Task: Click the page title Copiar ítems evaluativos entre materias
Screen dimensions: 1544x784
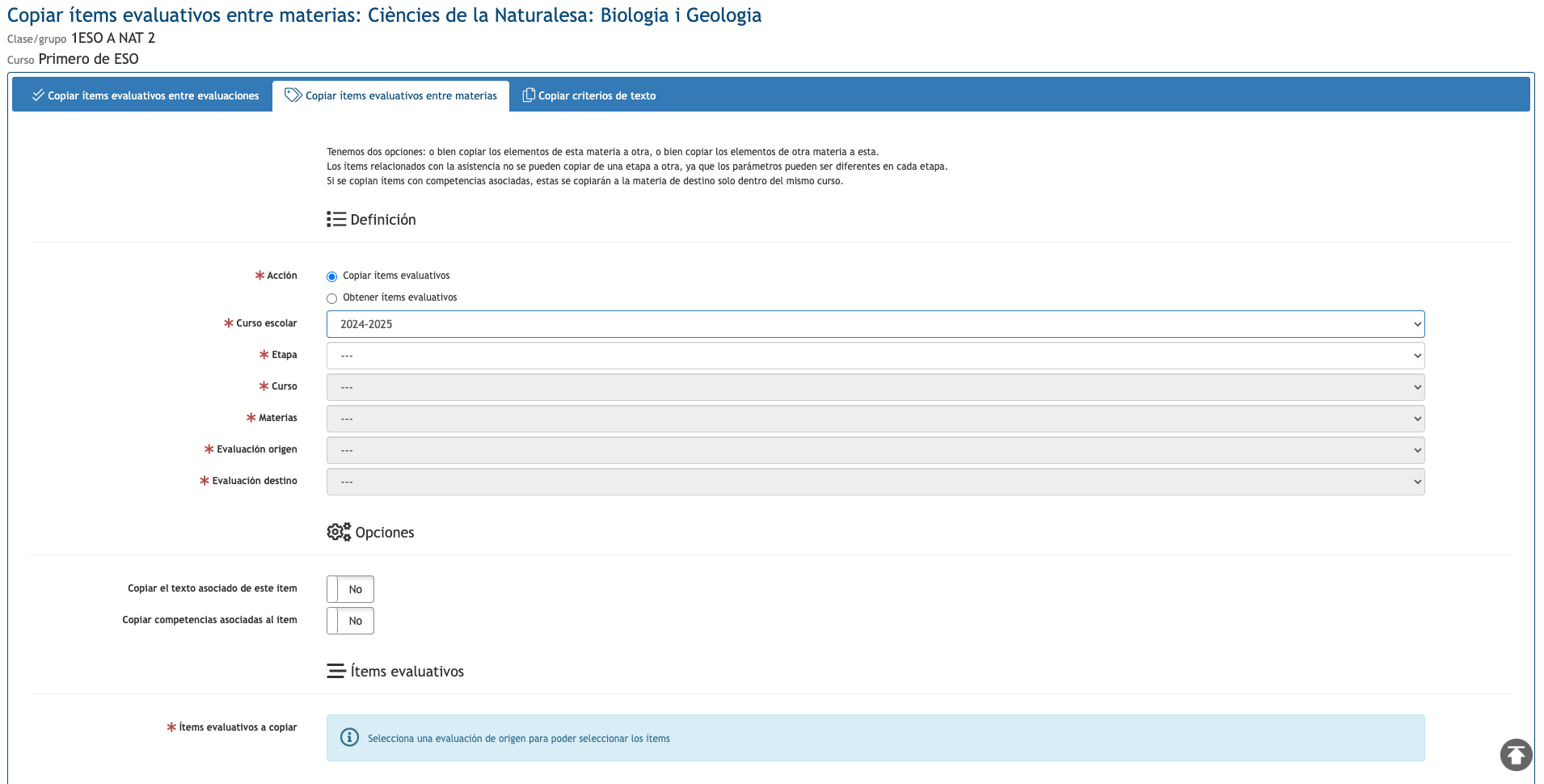Action: [x=384, y=15]
